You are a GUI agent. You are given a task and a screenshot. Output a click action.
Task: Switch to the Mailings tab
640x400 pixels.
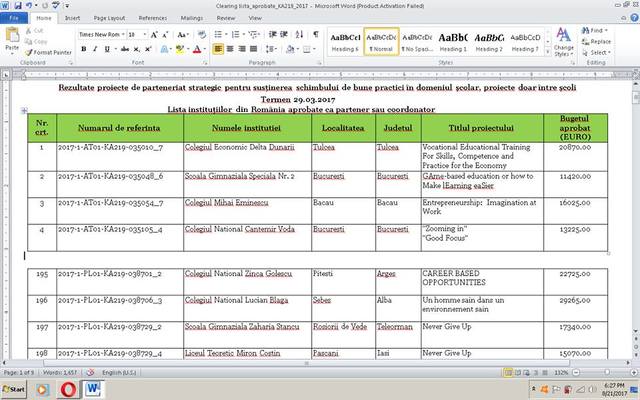192,18
